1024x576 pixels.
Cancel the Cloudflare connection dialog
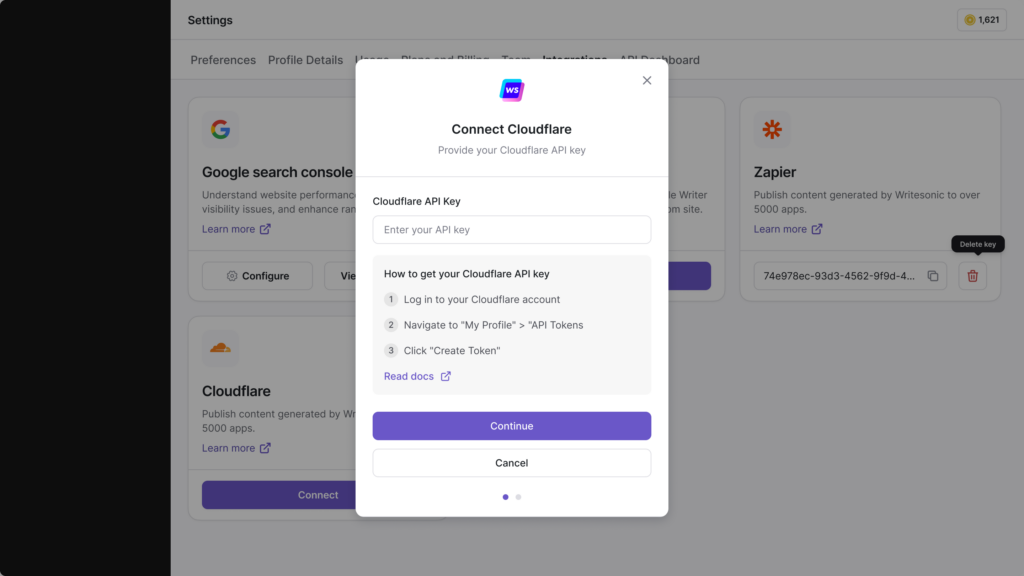(511, 463)
